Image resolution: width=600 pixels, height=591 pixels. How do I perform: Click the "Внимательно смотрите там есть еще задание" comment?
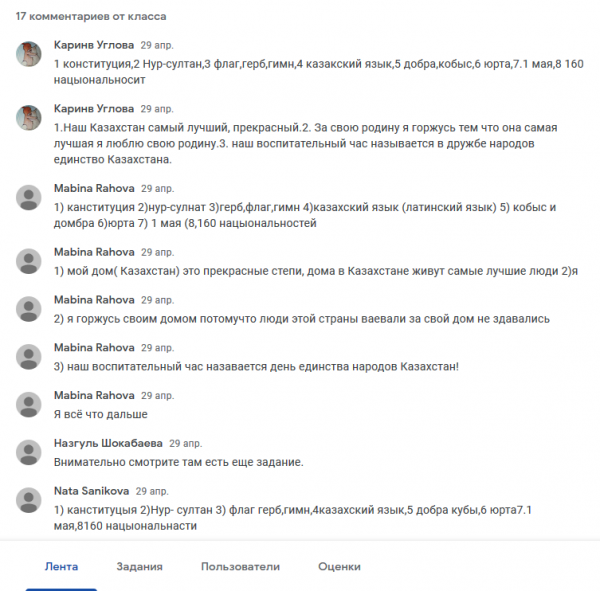point(177,461)
